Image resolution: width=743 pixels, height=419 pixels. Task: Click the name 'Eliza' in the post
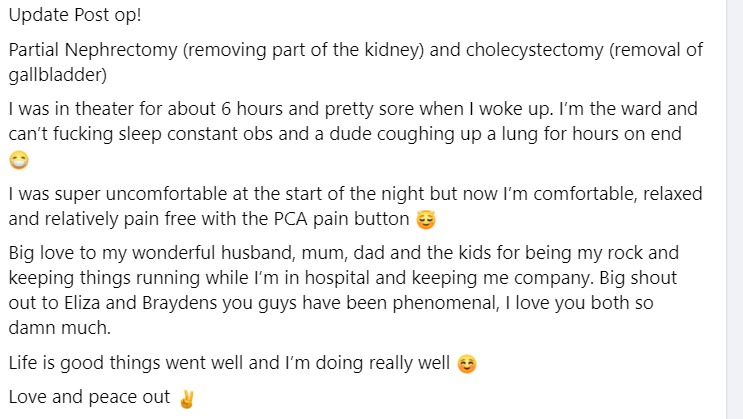pos(82,302)
